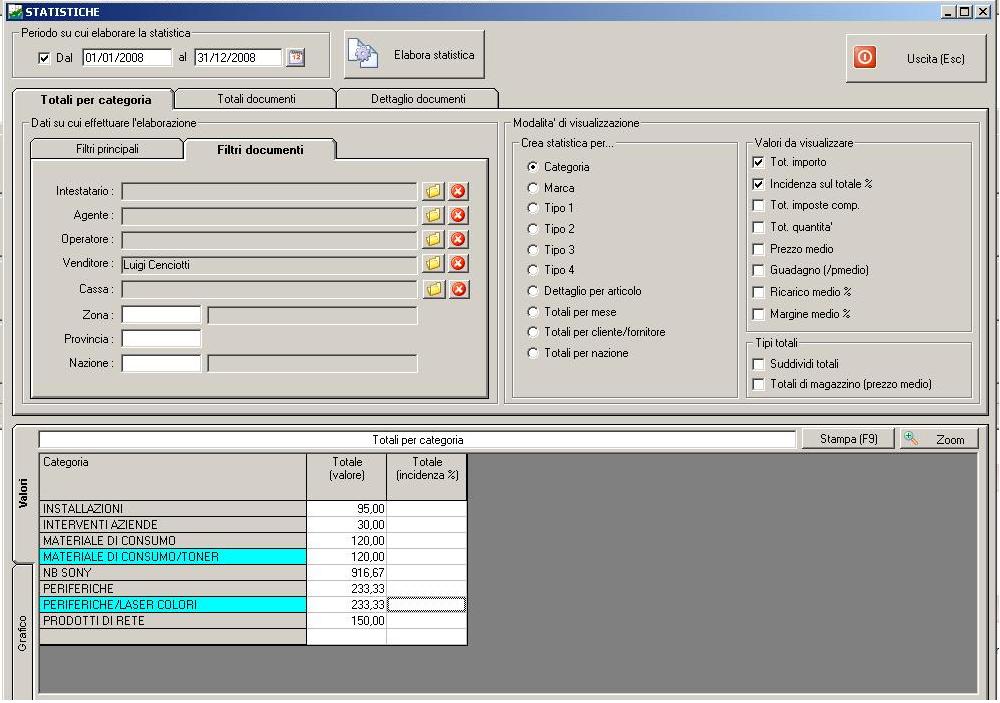
Task: Select Totali per cliente/fornitore option
Action: point(533,332)
